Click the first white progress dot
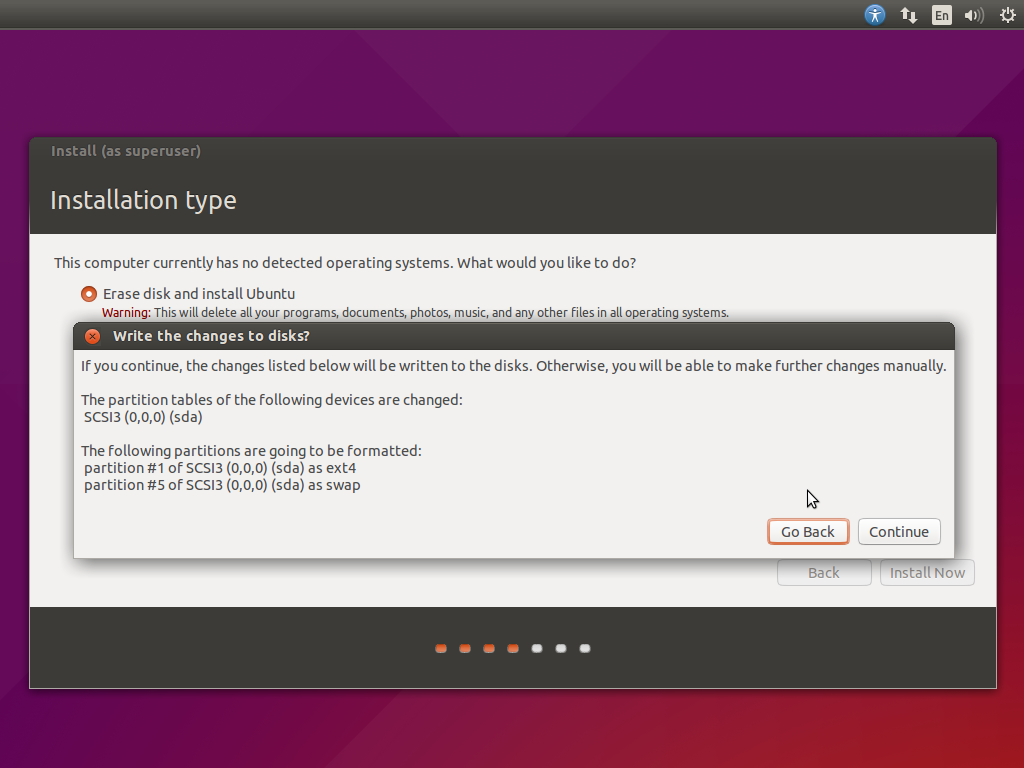 click(x=537, y=649)
